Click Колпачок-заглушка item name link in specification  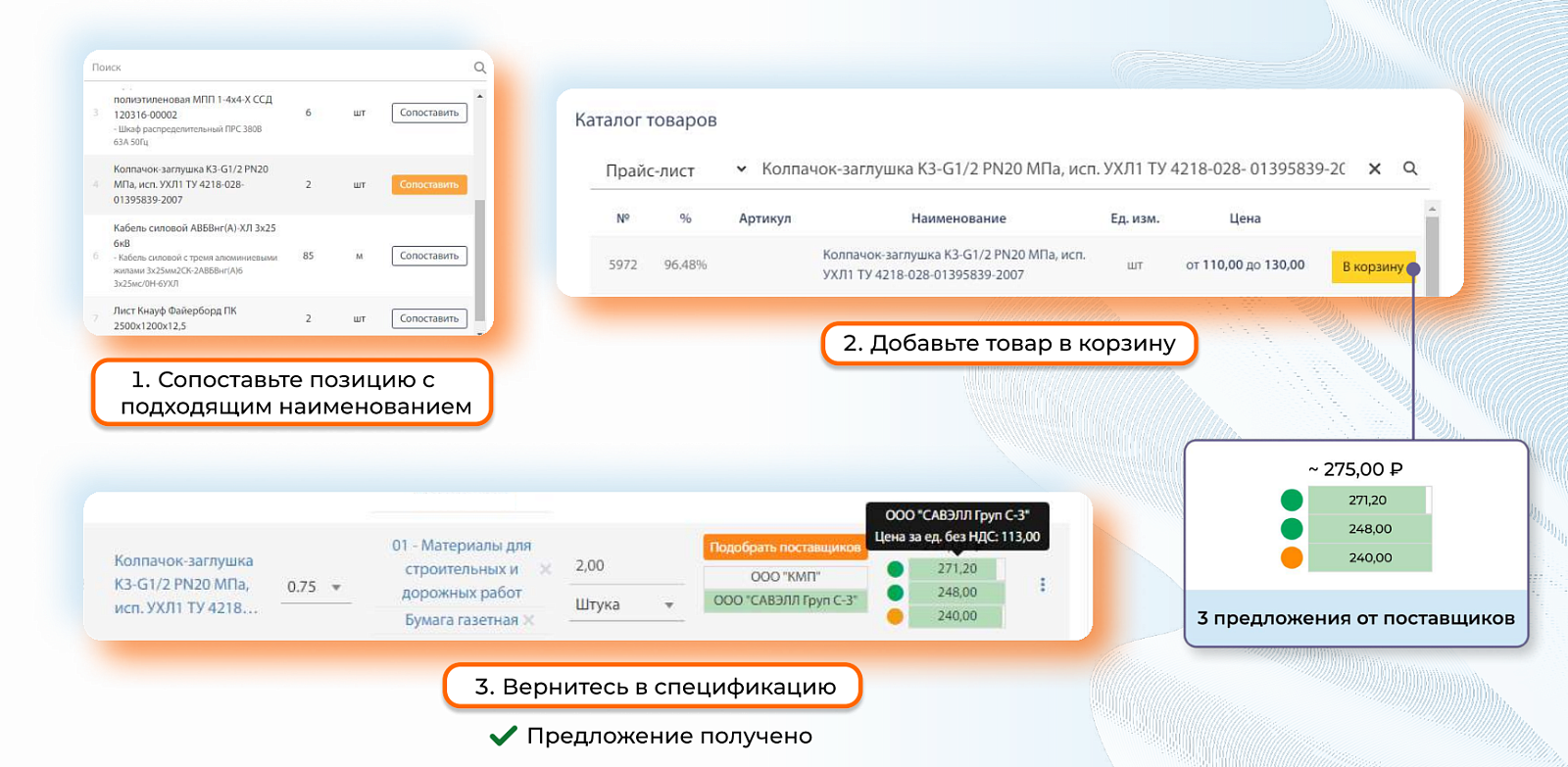[x=185, y=584]
